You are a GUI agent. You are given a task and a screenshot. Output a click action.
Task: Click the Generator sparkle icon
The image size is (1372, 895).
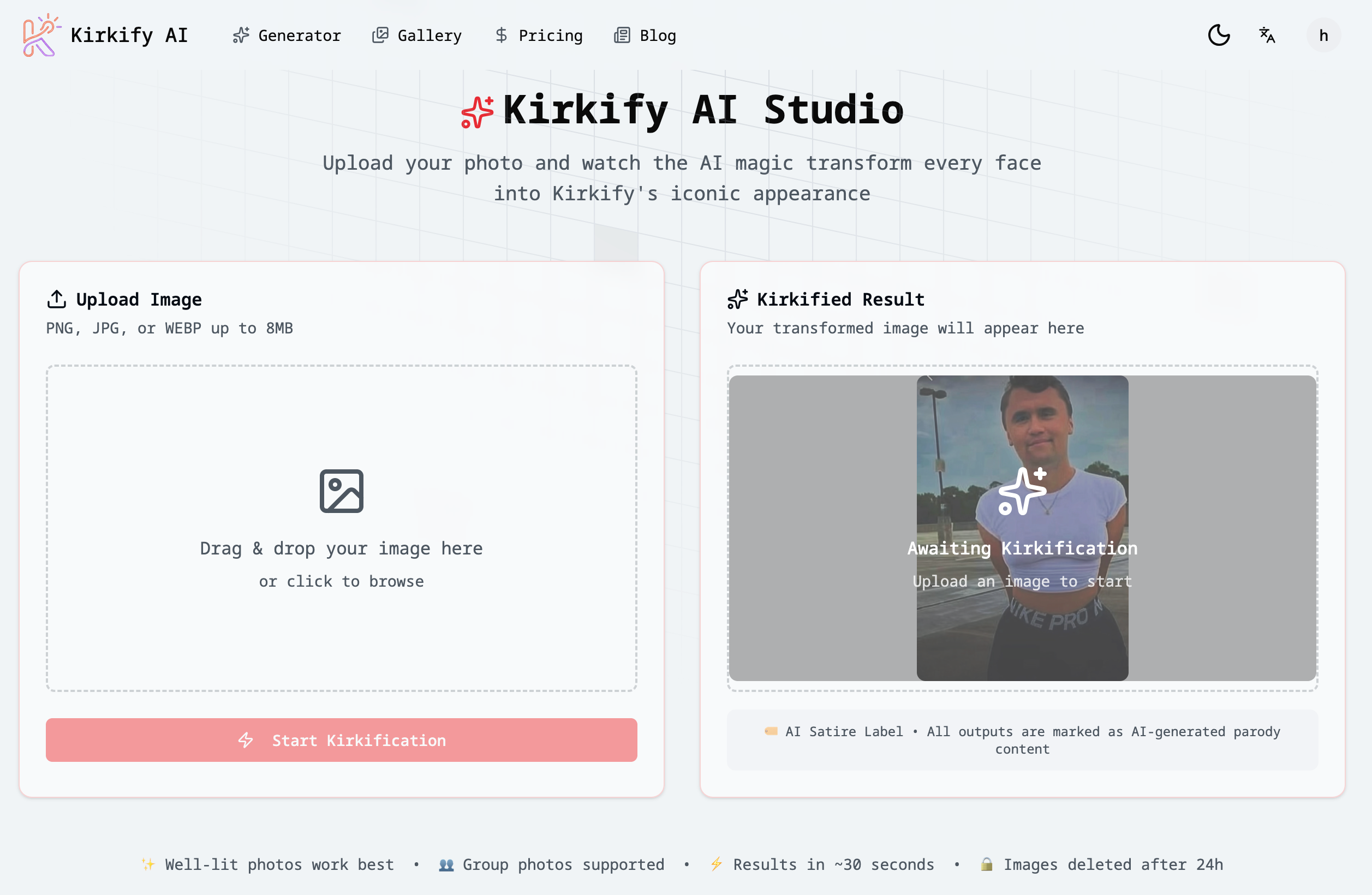(241, 35)
